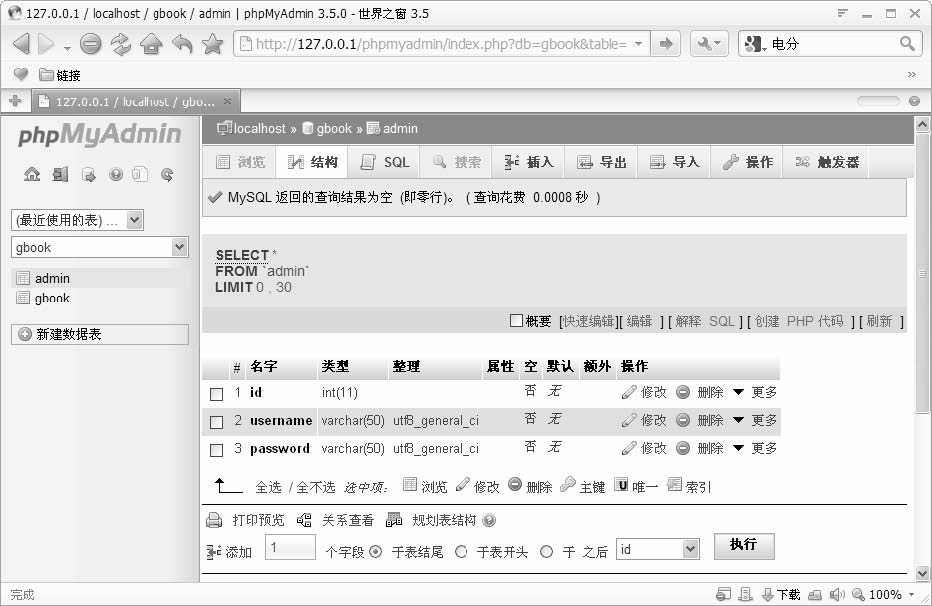Toggle the 概要 checkbox
Image resolution: width=932 pixels, height=606 pixels.
[x=517, y=321]
